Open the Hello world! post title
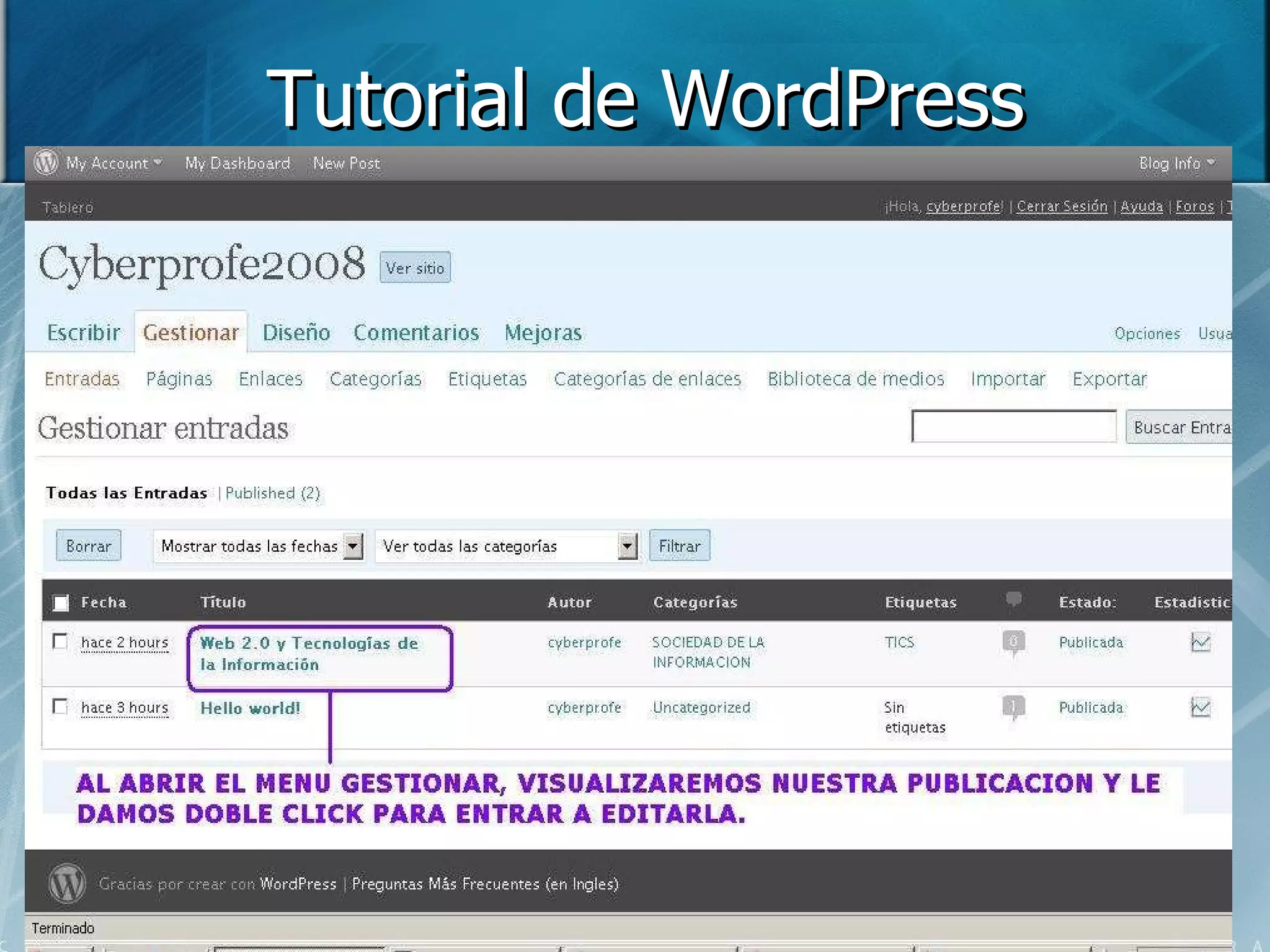Viewport: 1270px width, 952px height. click(250, 708)
